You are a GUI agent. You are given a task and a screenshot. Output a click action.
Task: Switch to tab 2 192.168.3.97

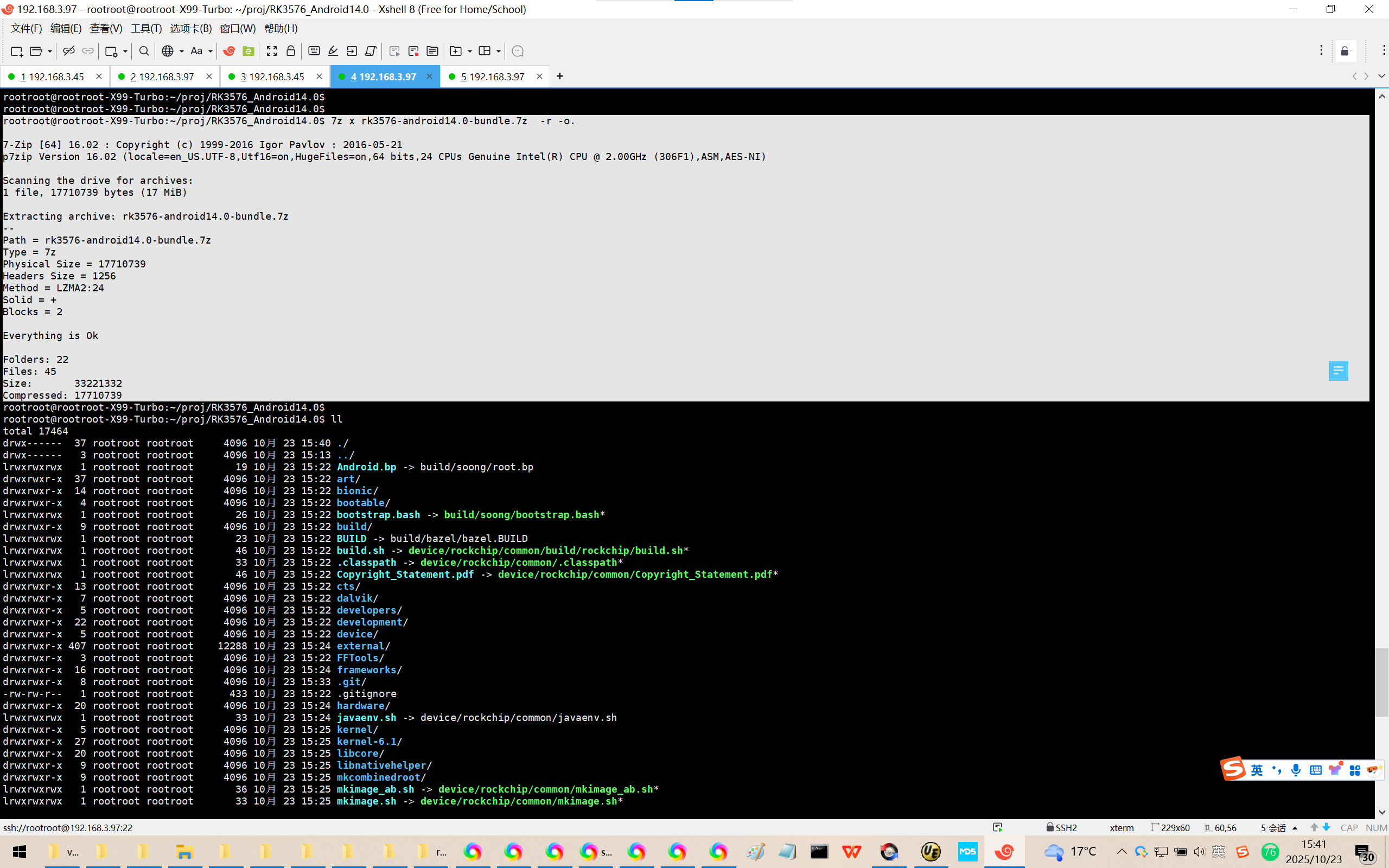162,76
